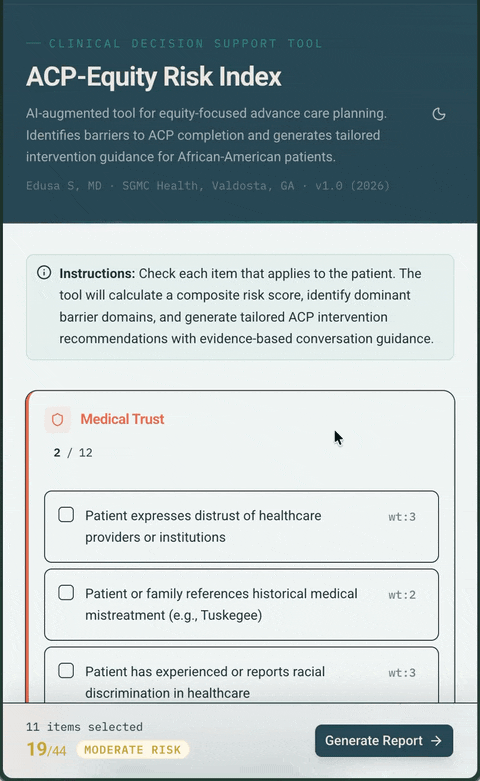
Task: Toggle dark mode with the moon icon
Action: [439, 114]
